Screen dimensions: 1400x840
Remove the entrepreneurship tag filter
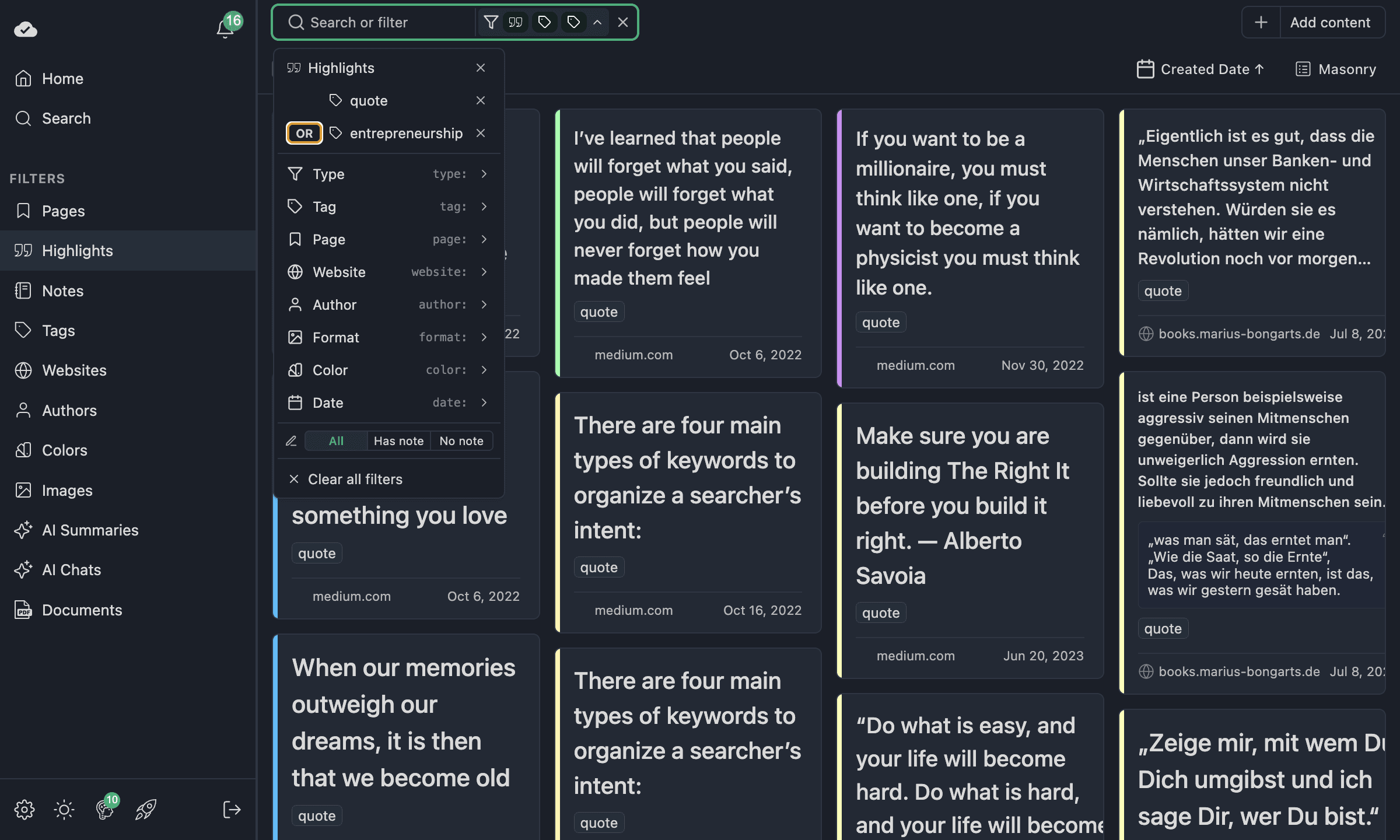coord(481,133)
